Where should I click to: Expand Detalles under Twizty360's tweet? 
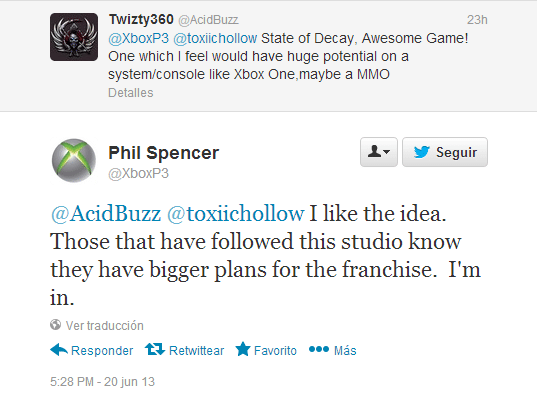tap(131, 93)
